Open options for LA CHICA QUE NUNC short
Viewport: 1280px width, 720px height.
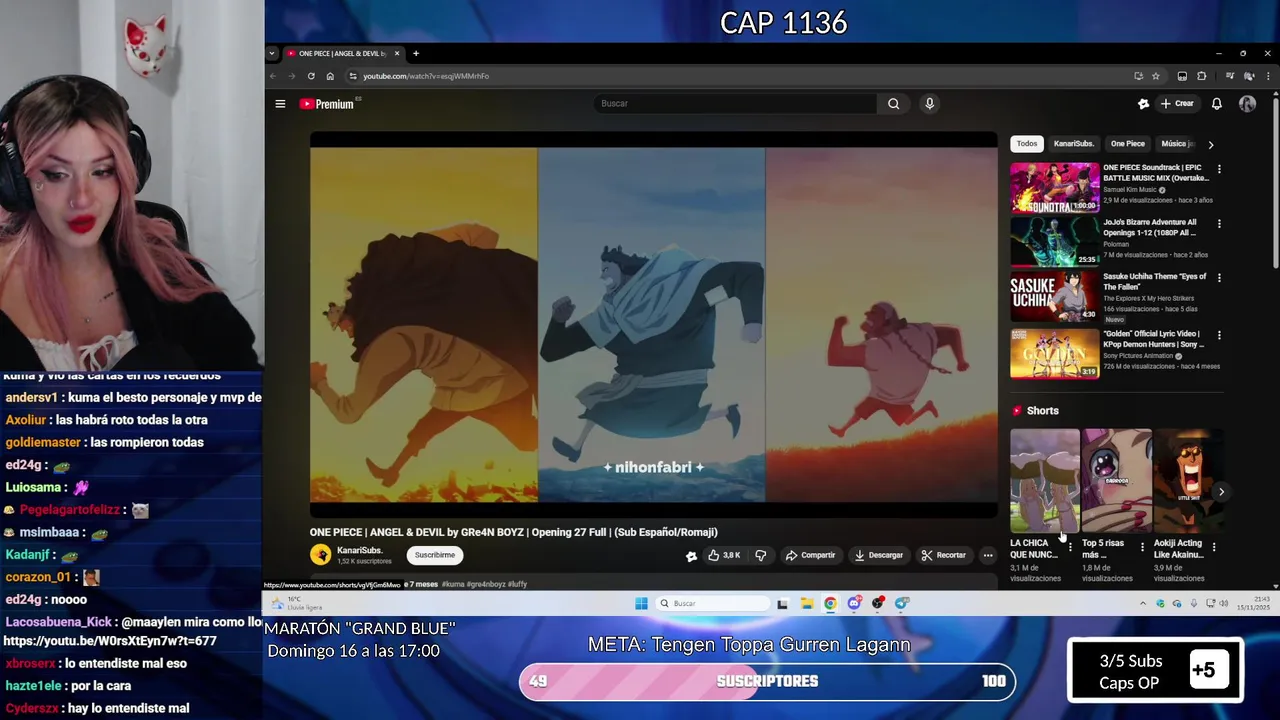tap(1070, 547)
